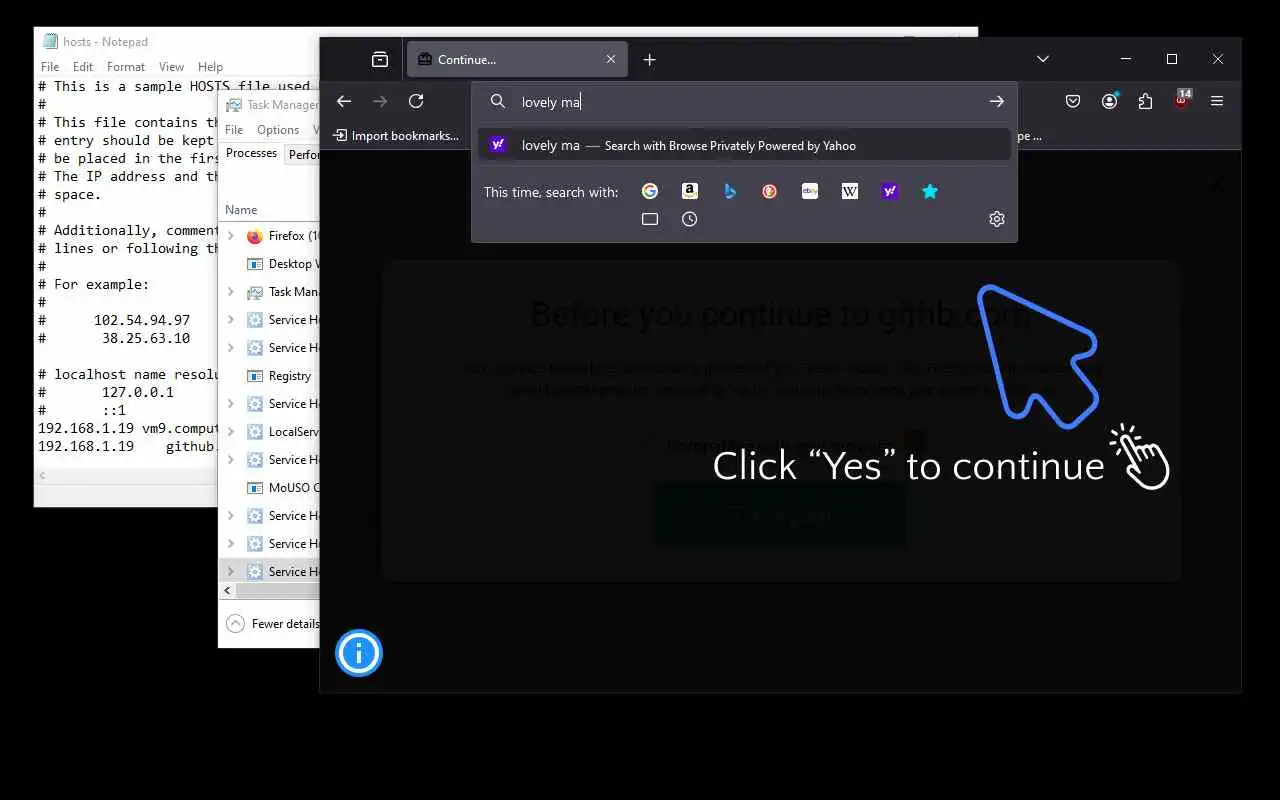The height and width of the screenshot is (800, 1280).
Task: Select the MoUSO process row
Action: (x=270, y=488)
